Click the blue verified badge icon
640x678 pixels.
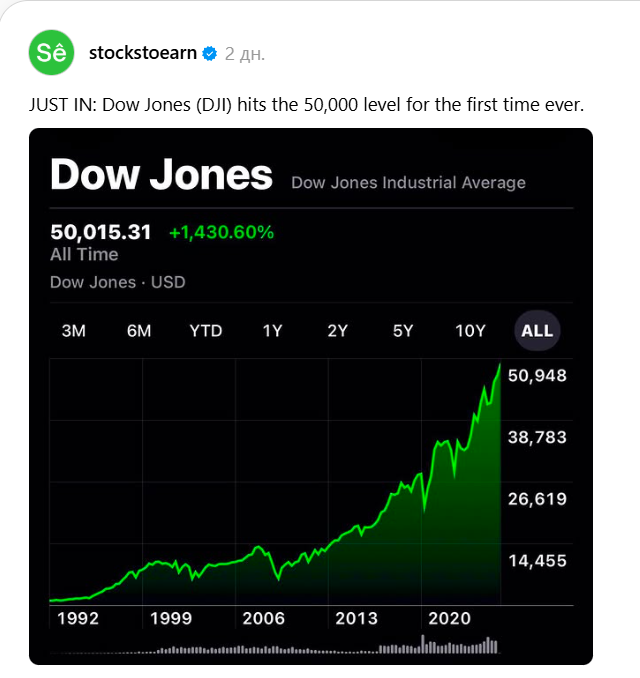210,53
